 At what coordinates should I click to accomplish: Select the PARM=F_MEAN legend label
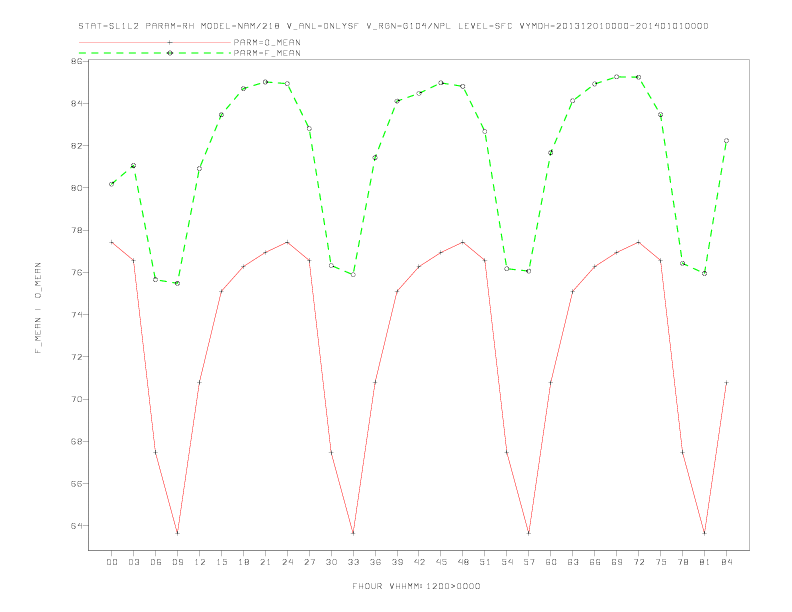[x=267, y=53]
